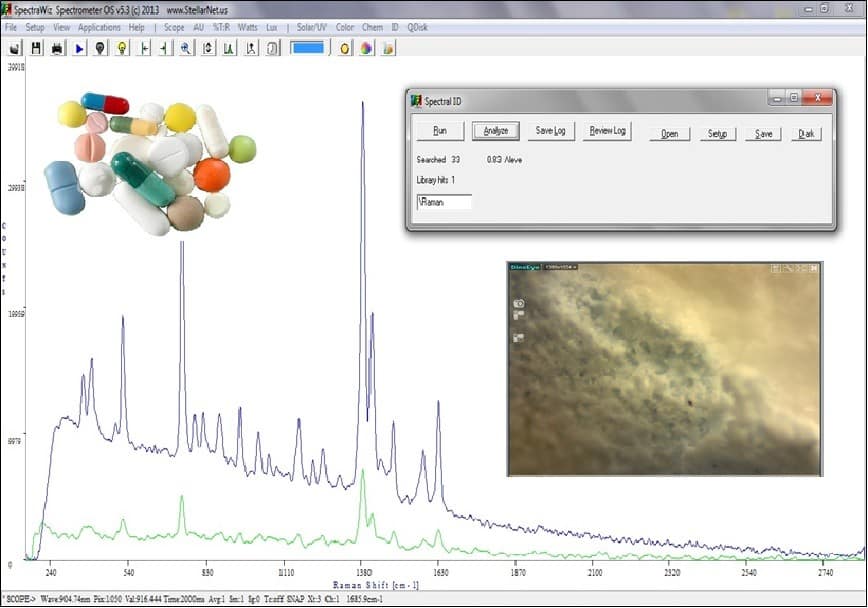Click the yellow ring toolbar icon

tap(345, 48)
